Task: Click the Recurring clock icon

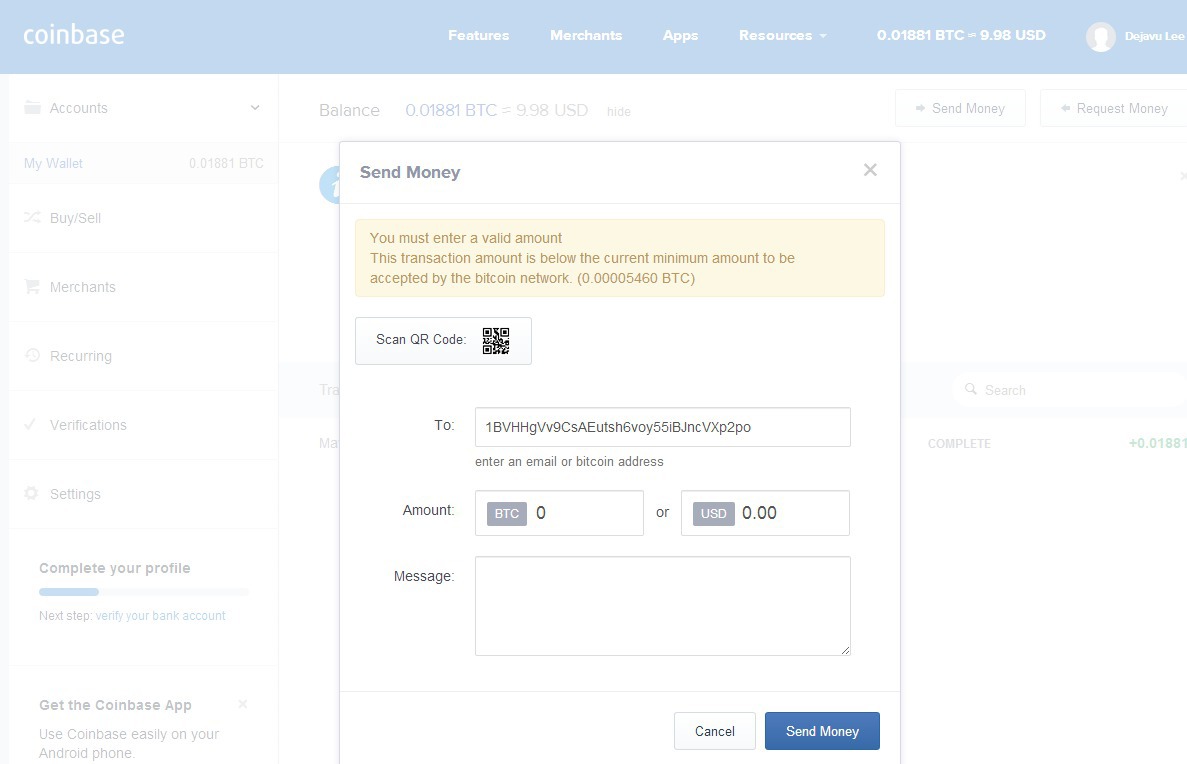Action: pos(32,355)
